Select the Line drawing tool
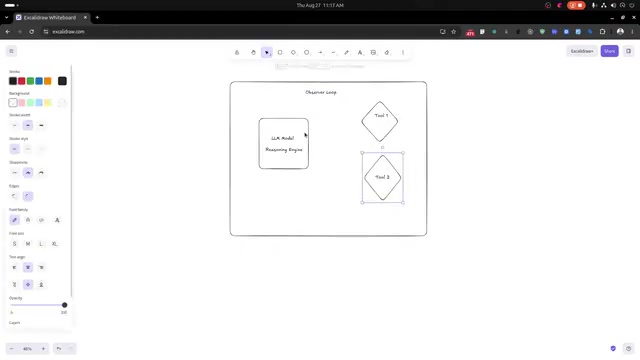The width and height of the screenshot is (640, 360). point(333,52)
